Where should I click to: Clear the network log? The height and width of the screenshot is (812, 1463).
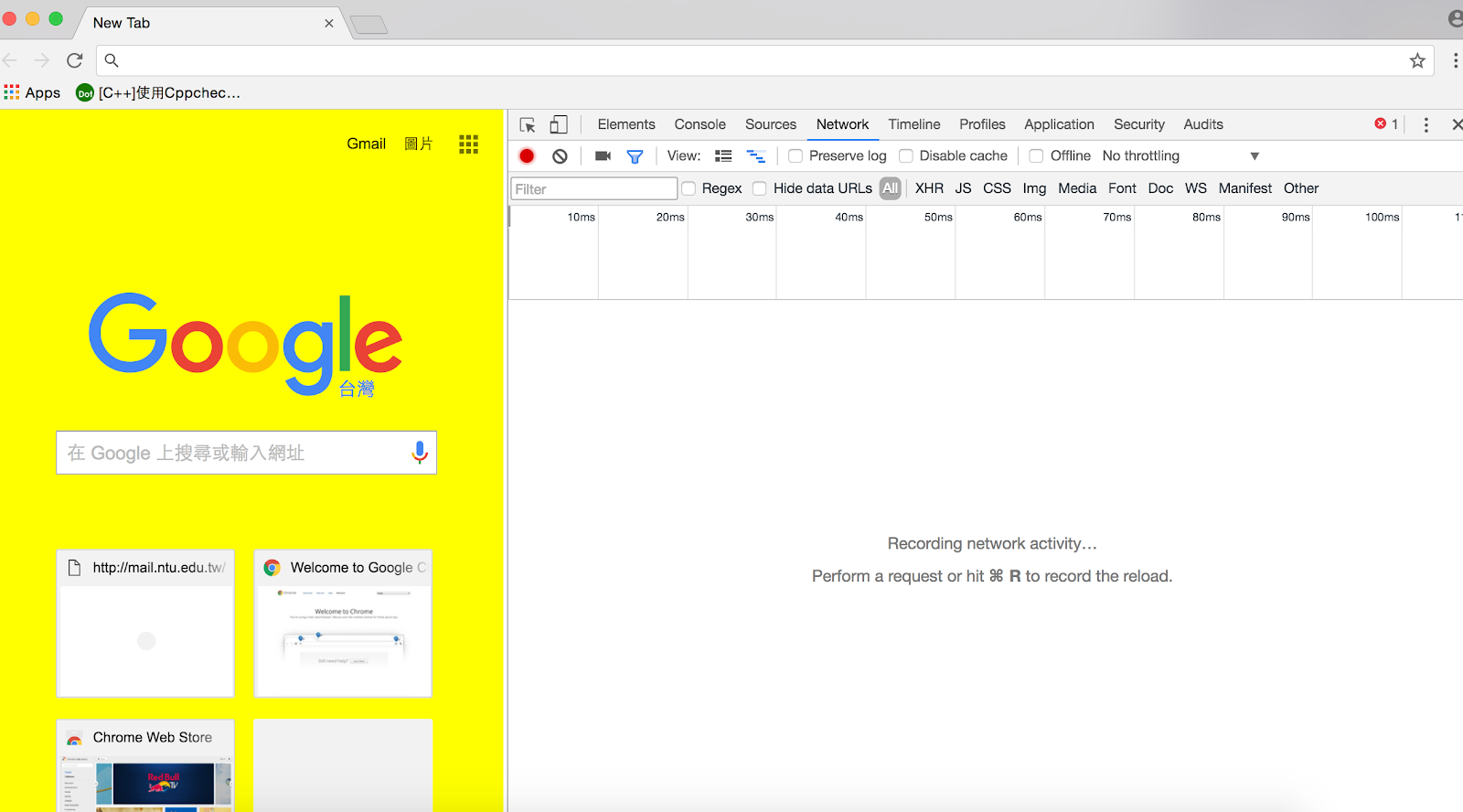[560, 156]
